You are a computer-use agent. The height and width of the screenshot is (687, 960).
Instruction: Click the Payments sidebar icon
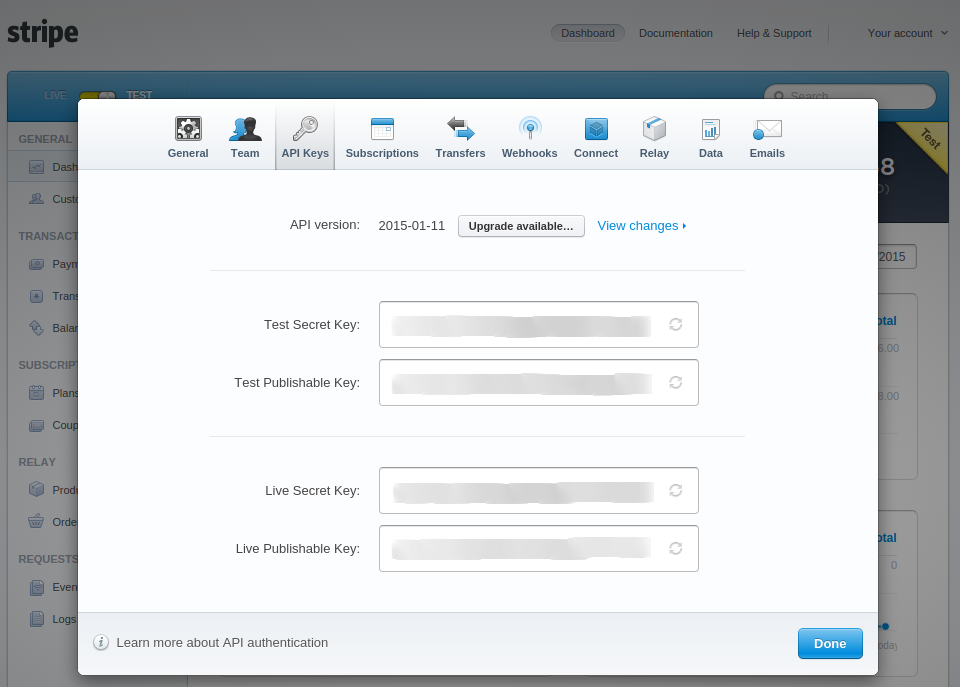[37, 264]
